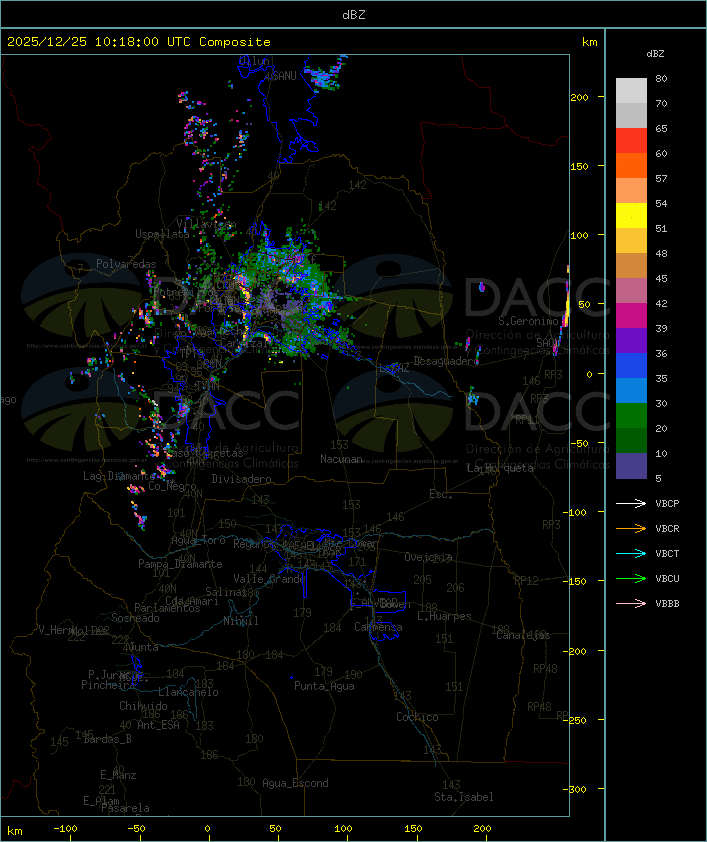Viewport: 707px width, 842px height.
Task: Click the green VBCU arrow icon
Action: (x=631, y=578)
